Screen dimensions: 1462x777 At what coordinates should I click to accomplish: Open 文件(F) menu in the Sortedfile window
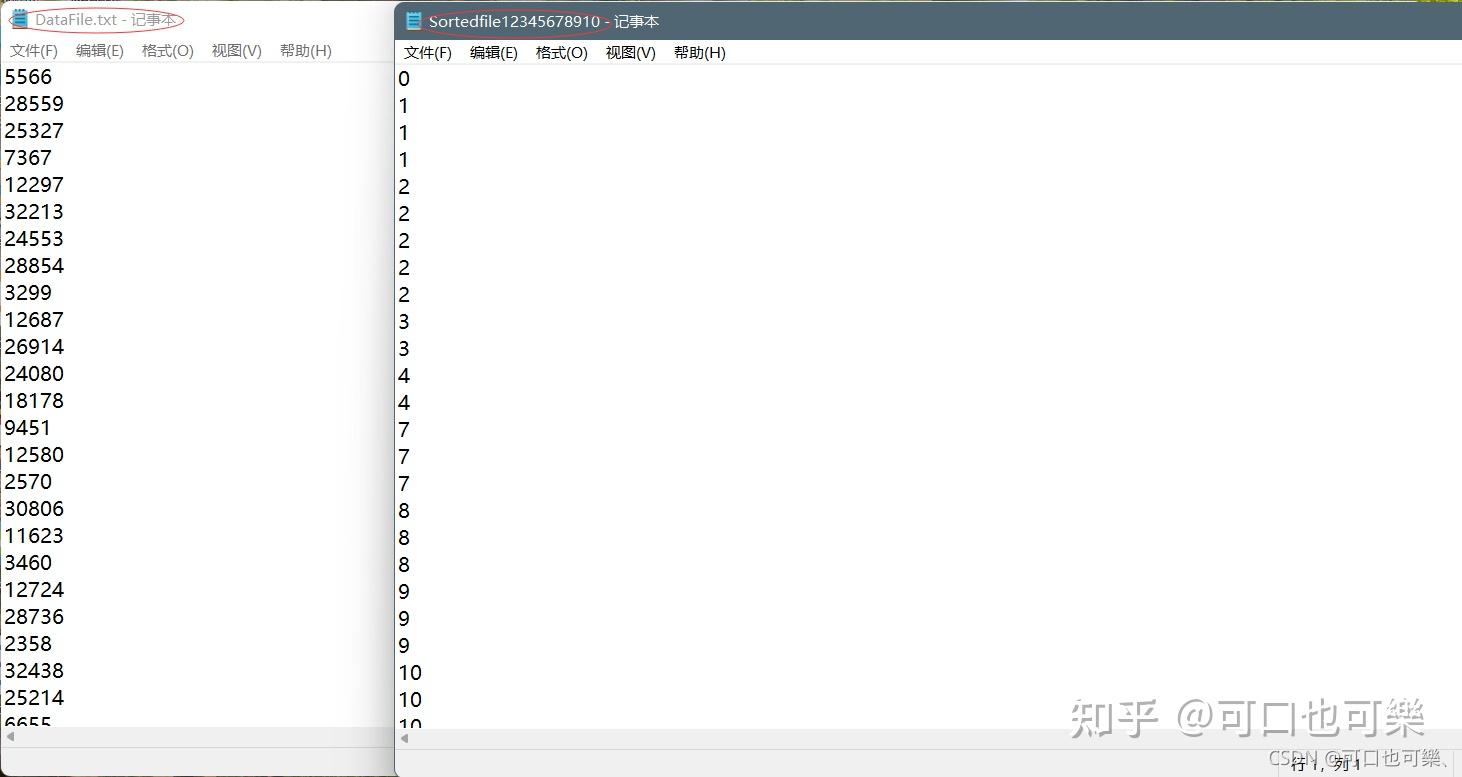428,53
